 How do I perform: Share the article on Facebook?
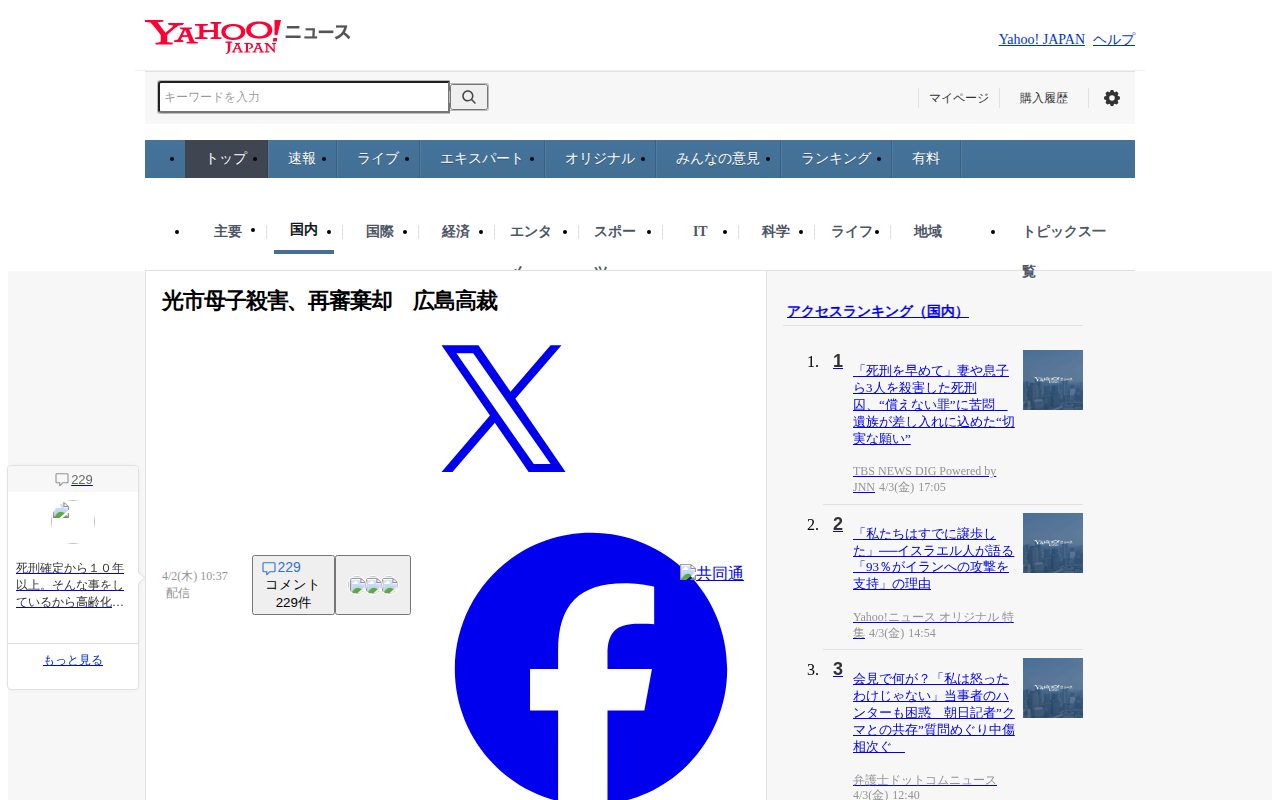coord(591,668)
